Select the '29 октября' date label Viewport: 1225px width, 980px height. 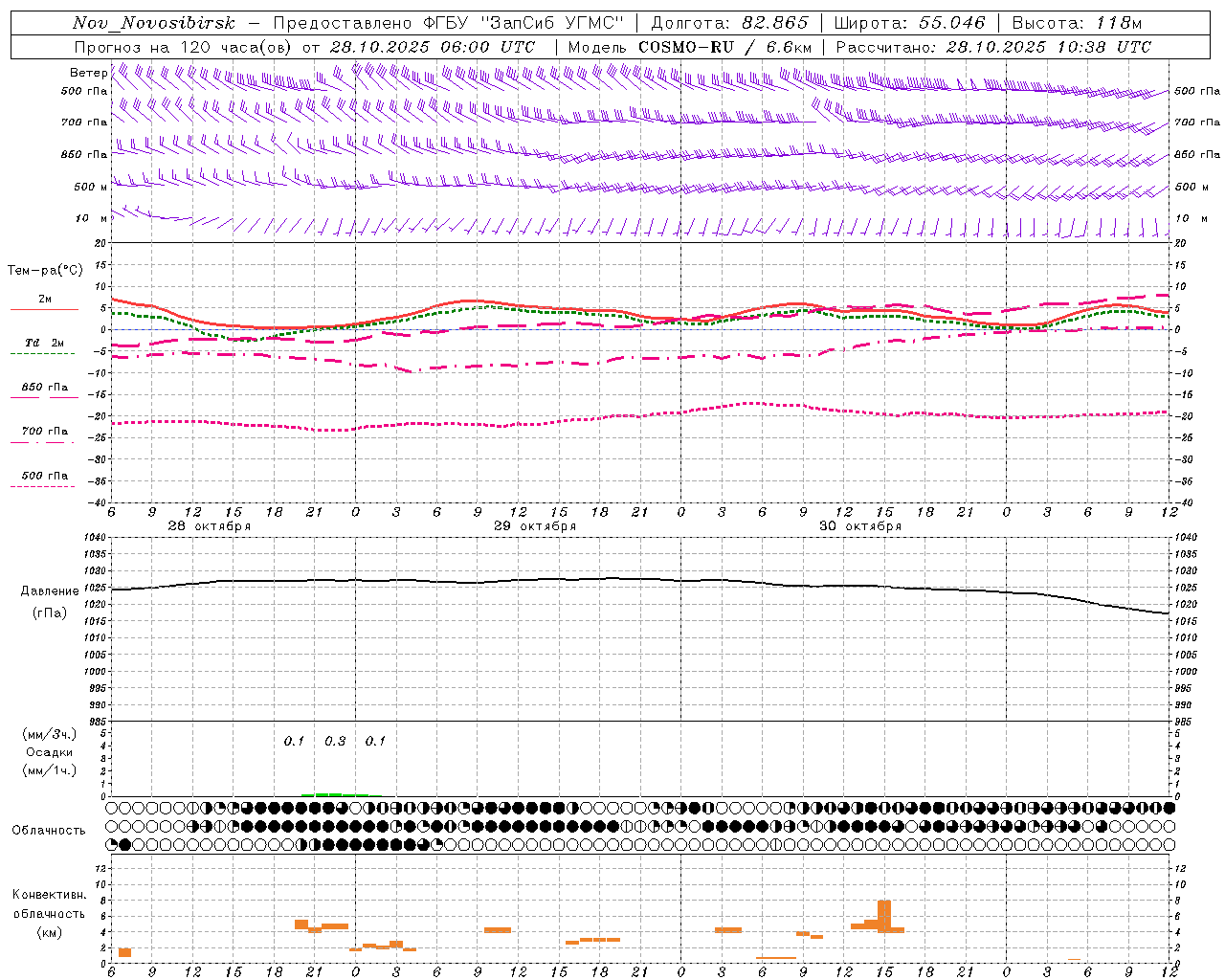(535, 526)
